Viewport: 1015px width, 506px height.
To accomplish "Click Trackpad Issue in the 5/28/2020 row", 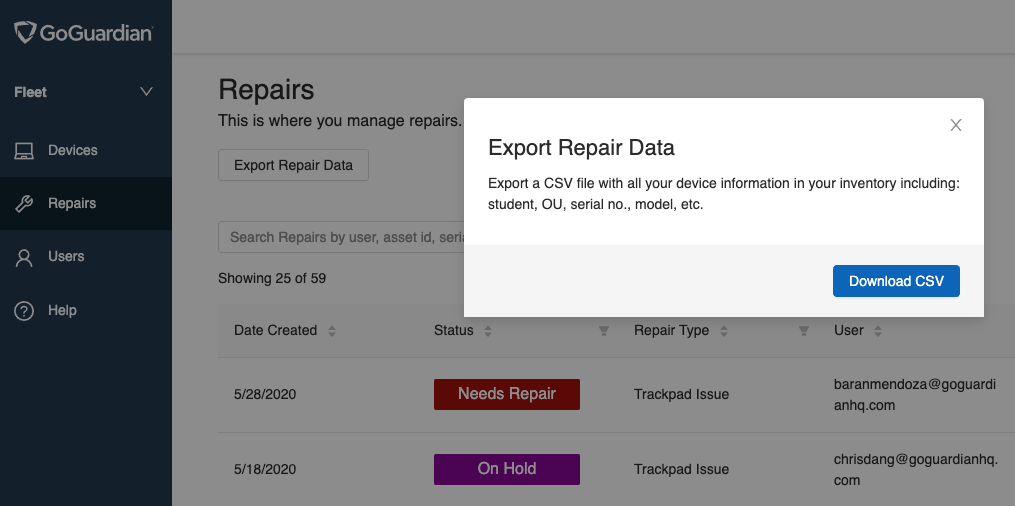I will click(681, 394).
